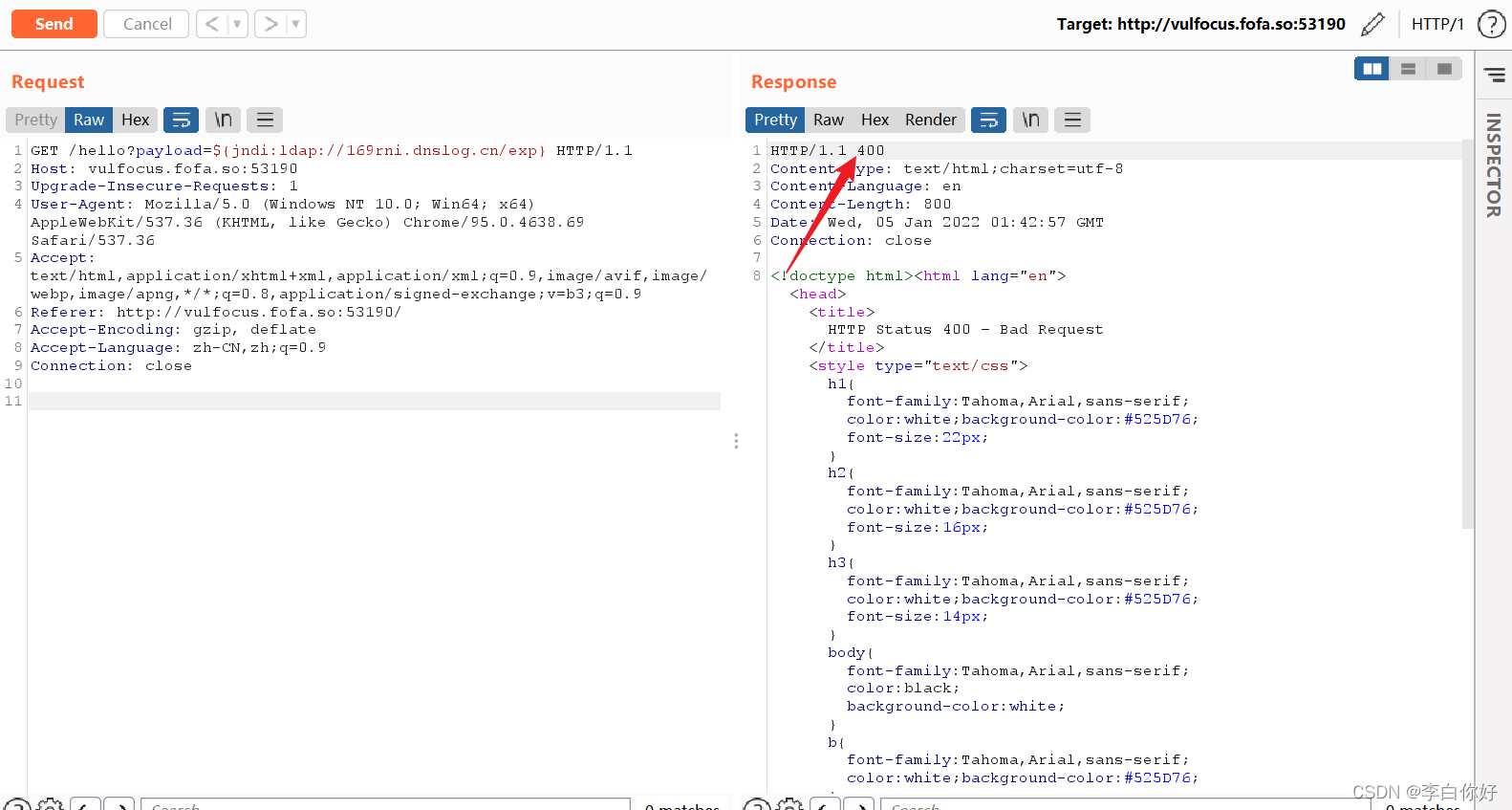The width and height of the screenshot is (1512, 810).
Task: Click the Target URL text
Action: (1200, 24)
